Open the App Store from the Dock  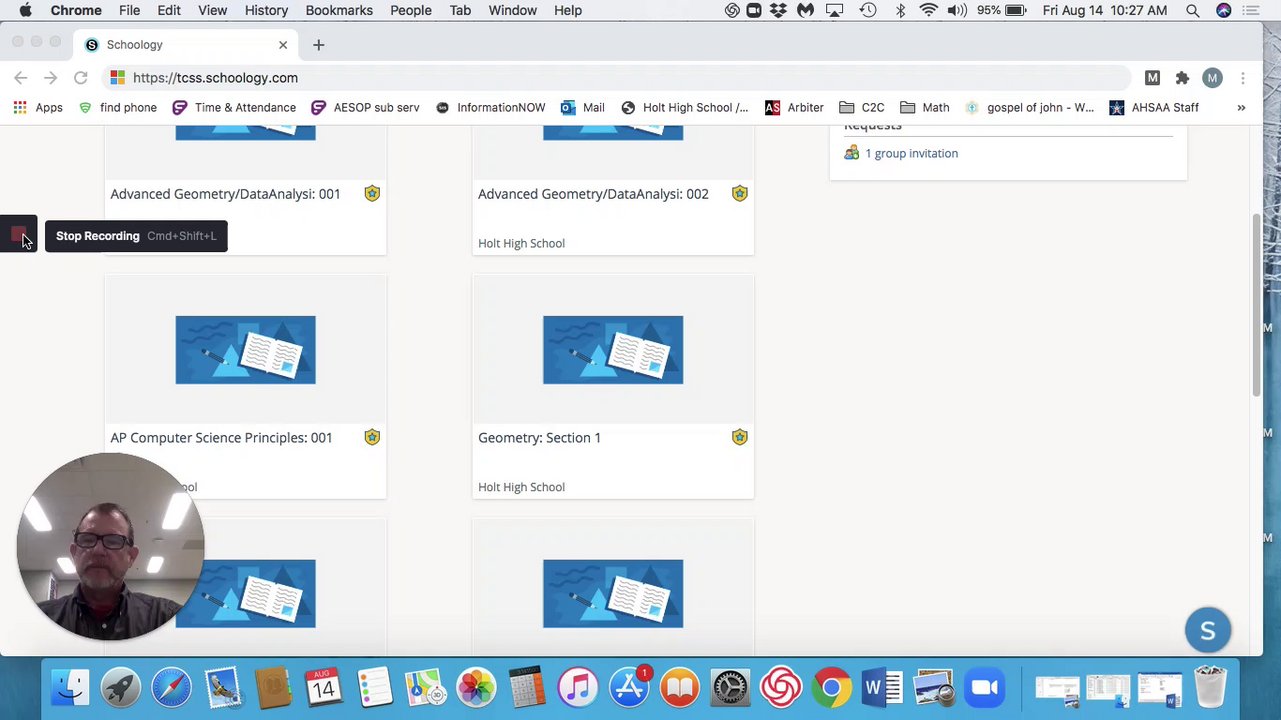[629, 688]
